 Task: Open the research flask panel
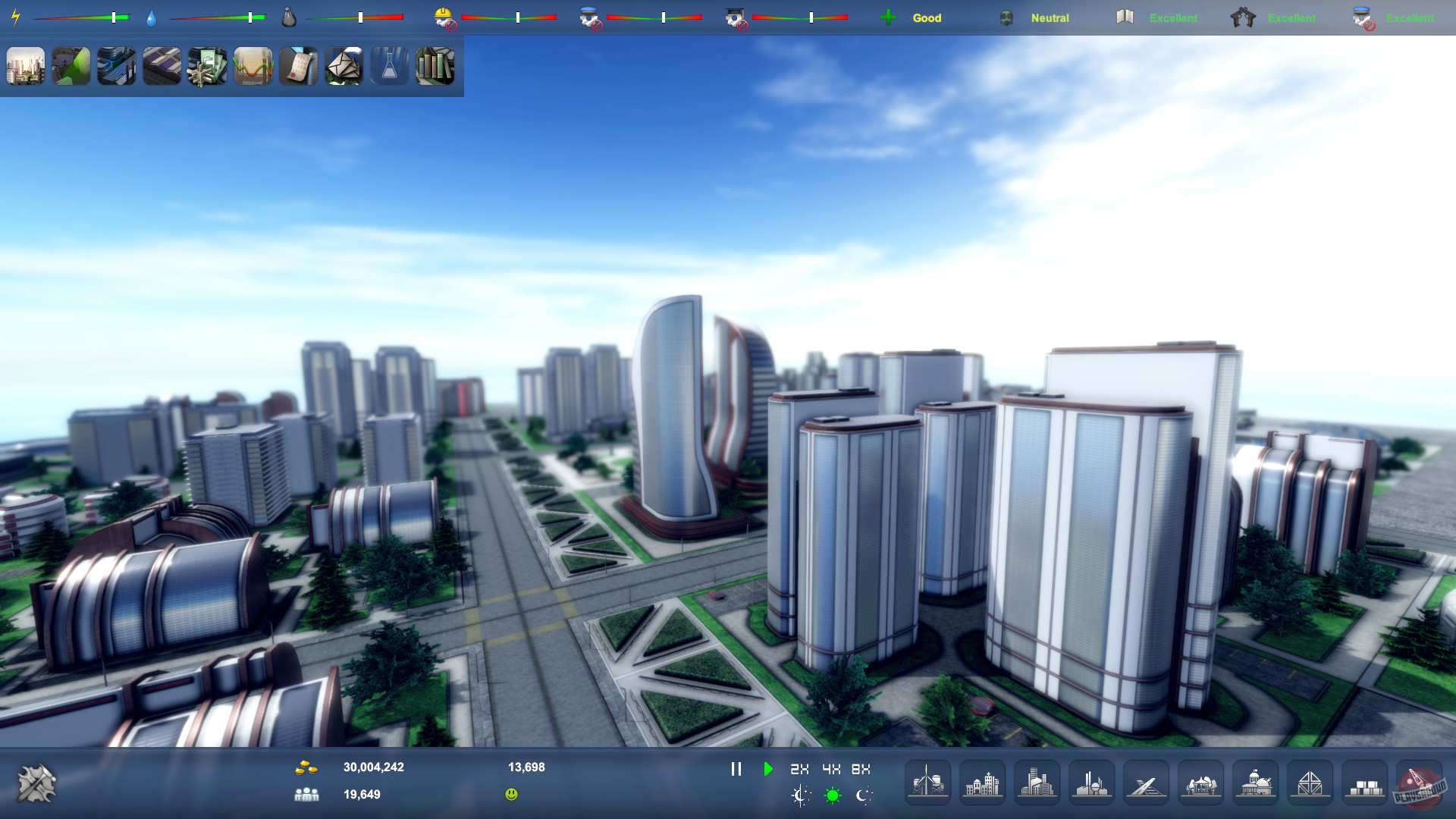click(x=389, y=67)
